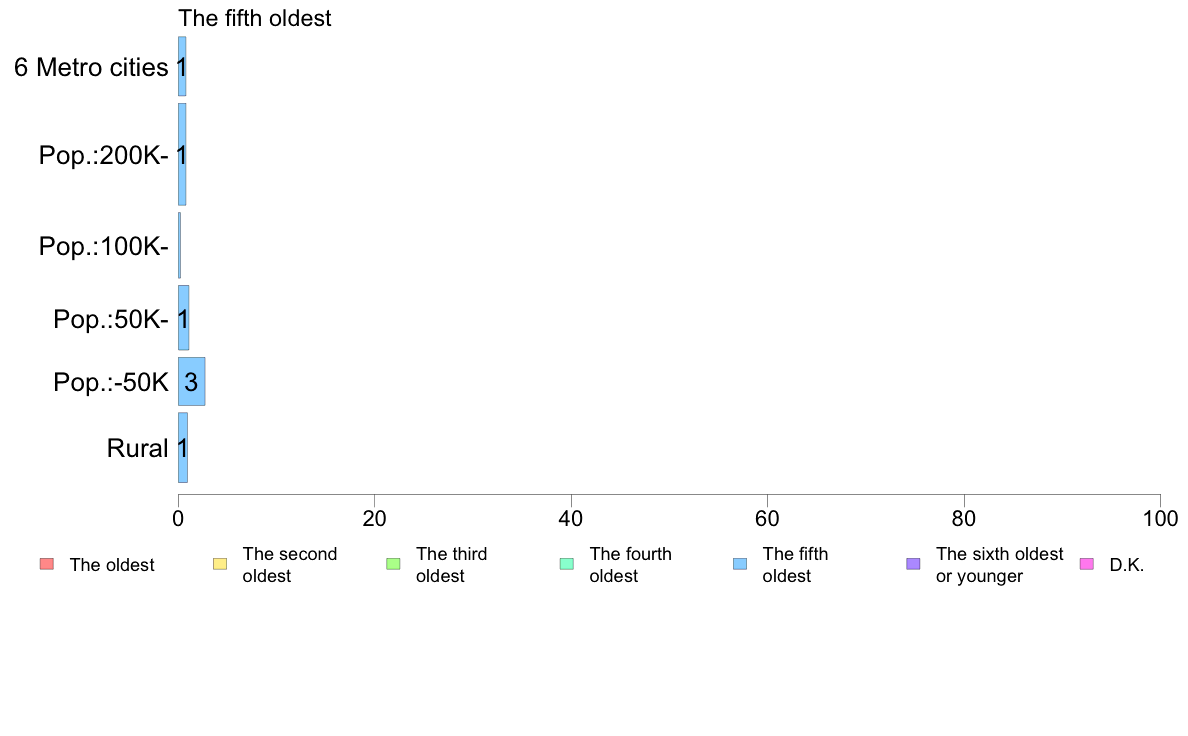Click the x-axis tick label 40
Viewport: 1188px width, 736px height.
(x=571, y=518)
